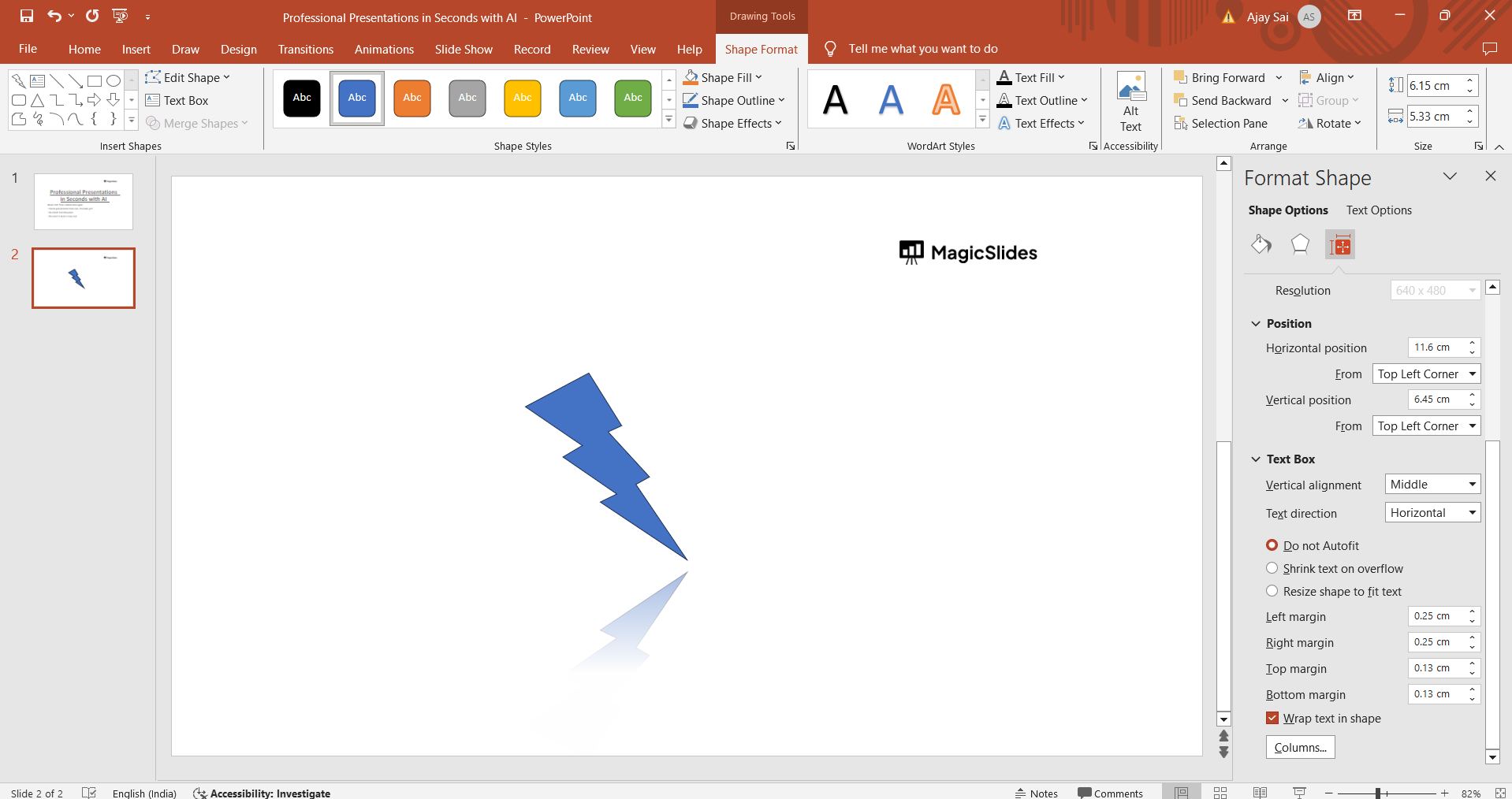
Task: Toggle Notes pane in status bar
Action: point(1037,793)
